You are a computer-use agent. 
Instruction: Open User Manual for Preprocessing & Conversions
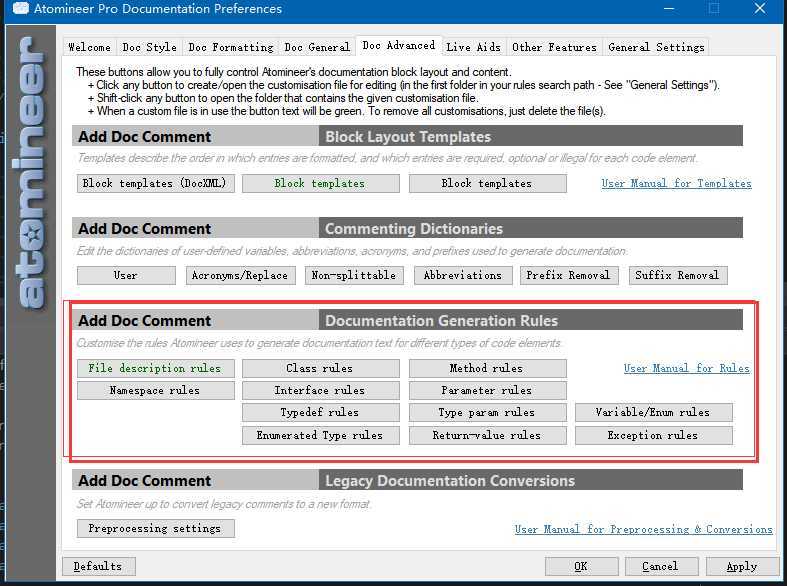click(x=643, y=529)
